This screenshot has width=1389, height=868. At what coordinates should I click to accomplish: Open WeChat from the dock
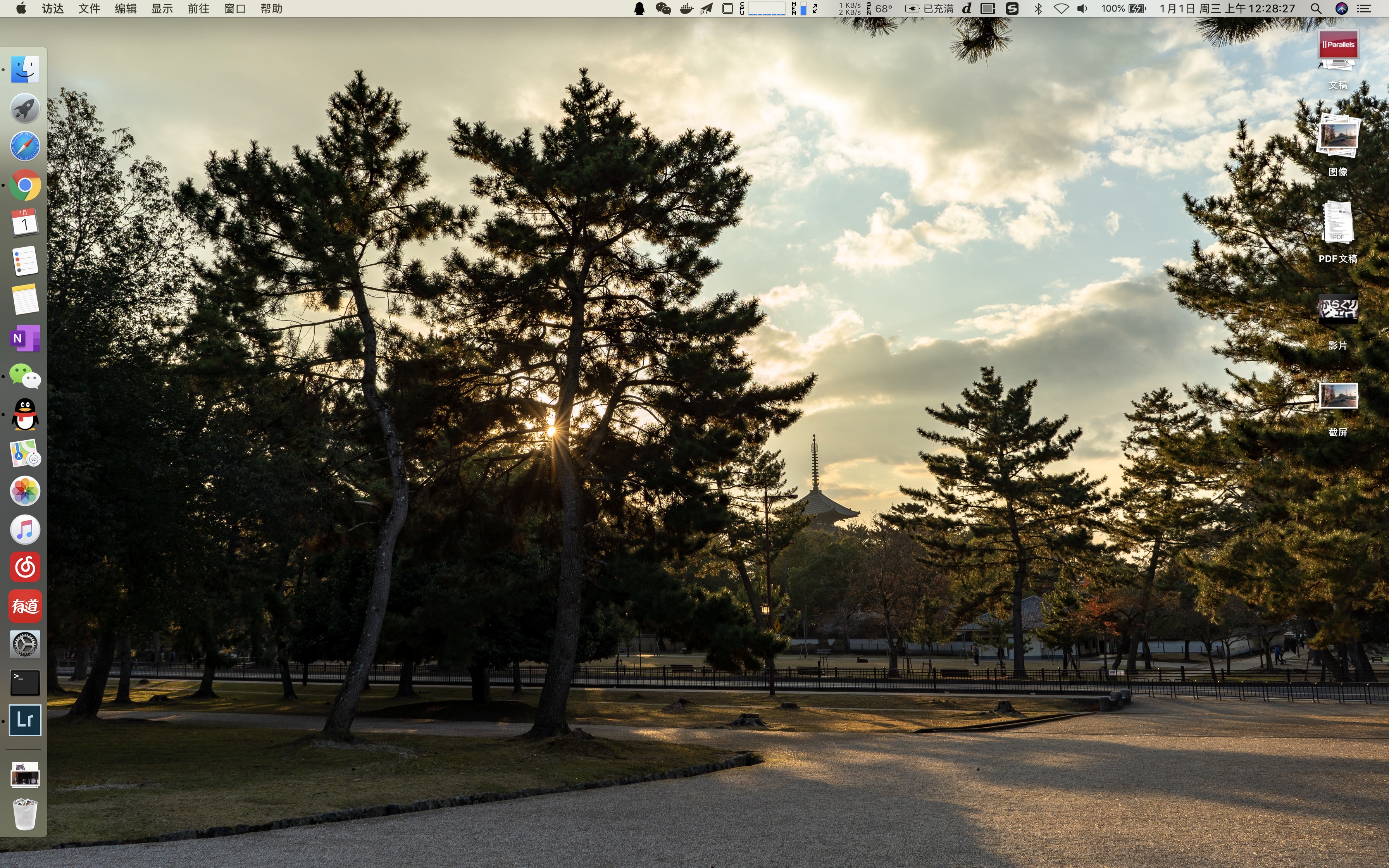25,377
